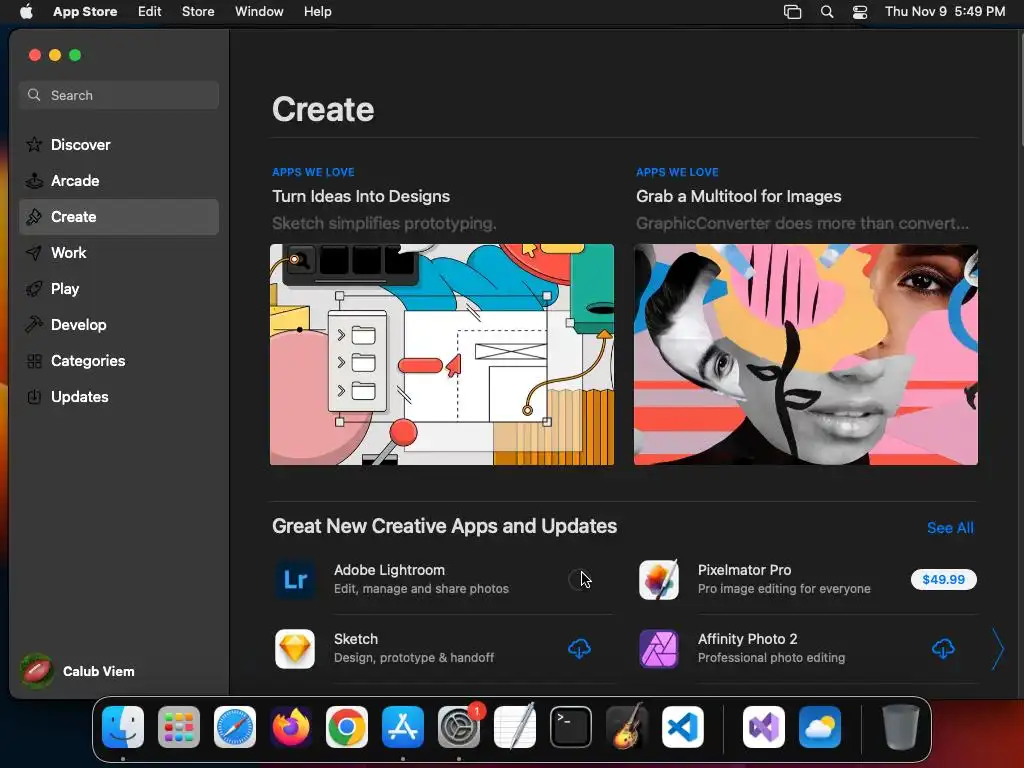This screenshot has height=768, width=1024.
Task: Click the Pixelmator Pro app title
Action: pos(744,570)
